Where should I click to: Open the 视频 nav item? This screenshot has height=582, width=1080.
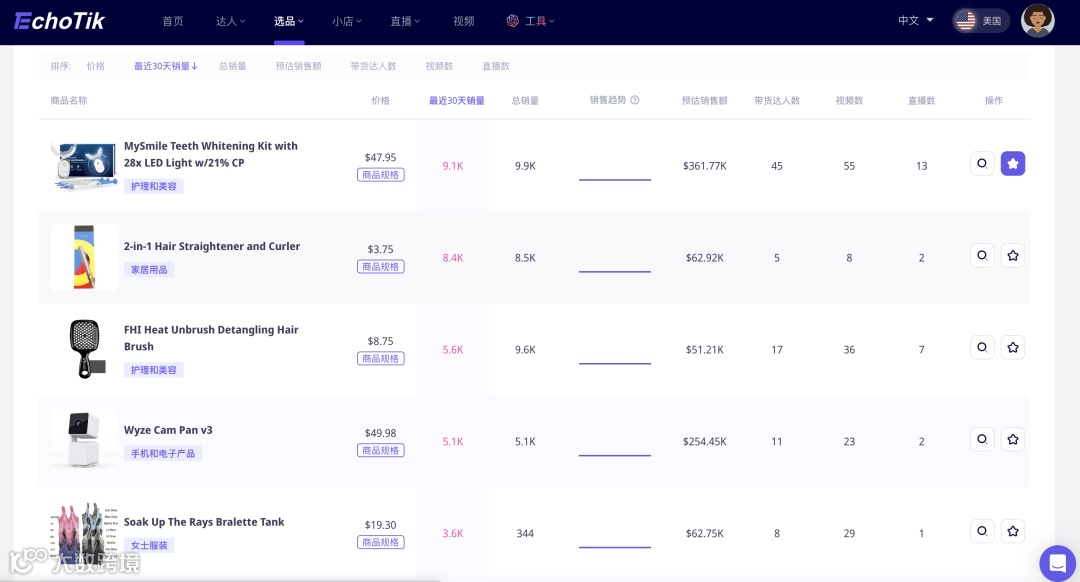464,21
